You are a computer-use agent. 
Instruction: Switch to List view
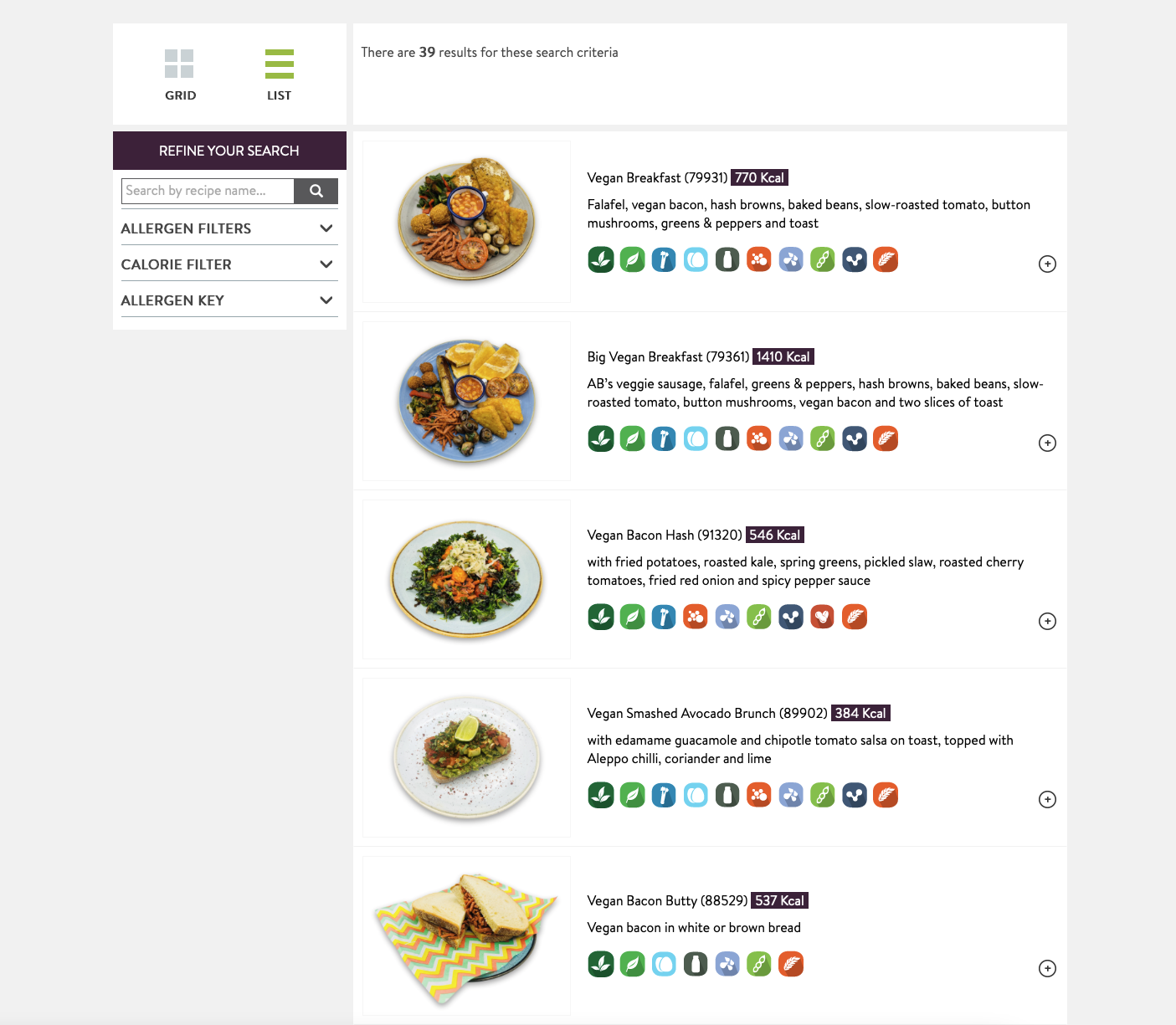[279, 74]
